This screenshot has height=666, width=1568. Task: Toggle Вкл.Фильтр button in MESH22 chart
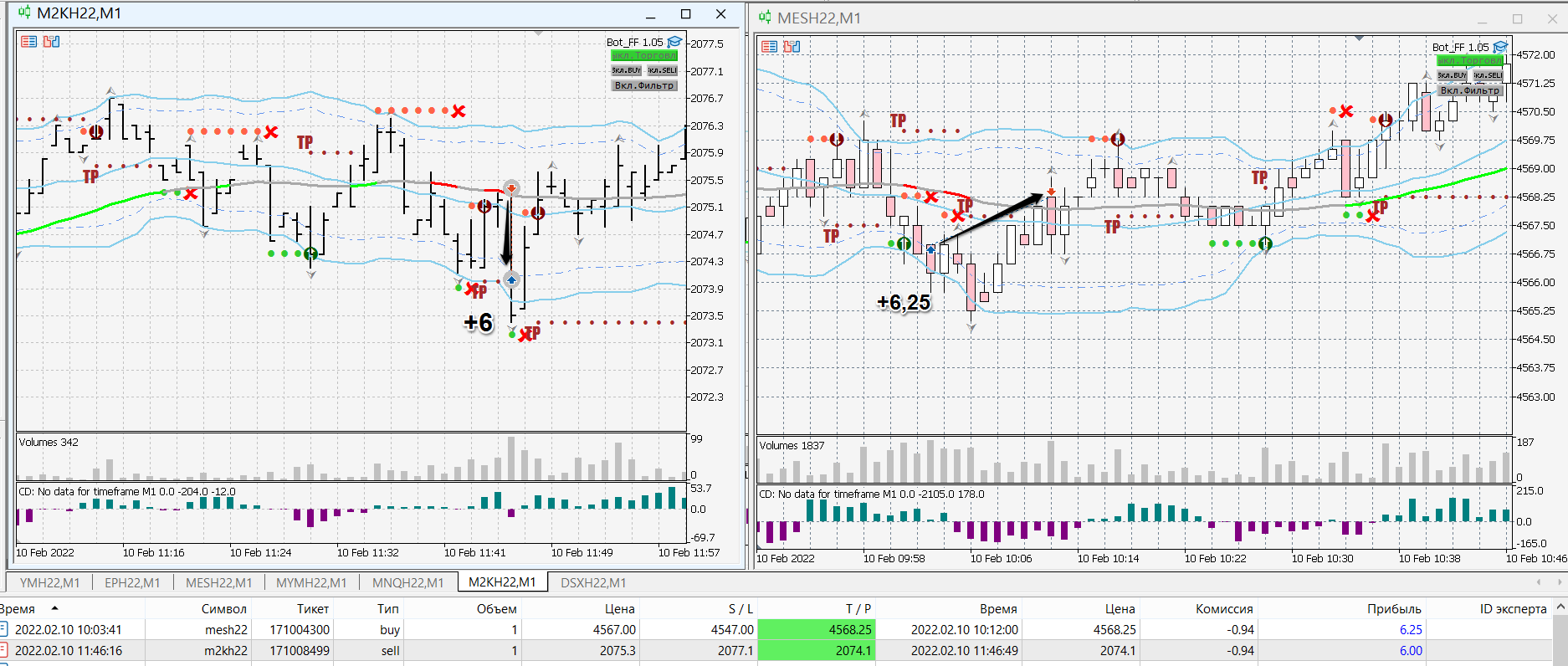click(1470, 90)
